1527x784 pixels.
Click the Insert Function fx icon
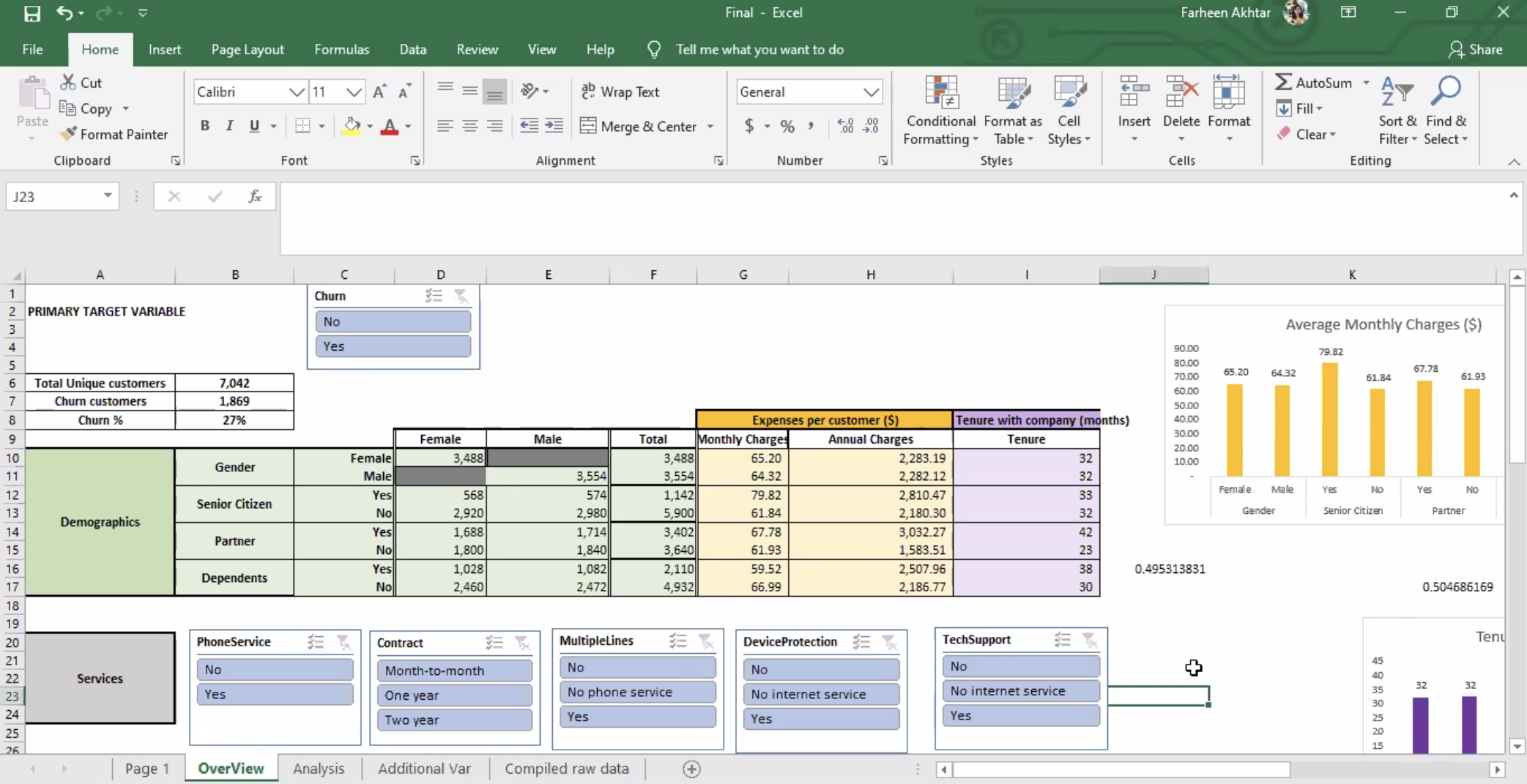click(255, 196)
